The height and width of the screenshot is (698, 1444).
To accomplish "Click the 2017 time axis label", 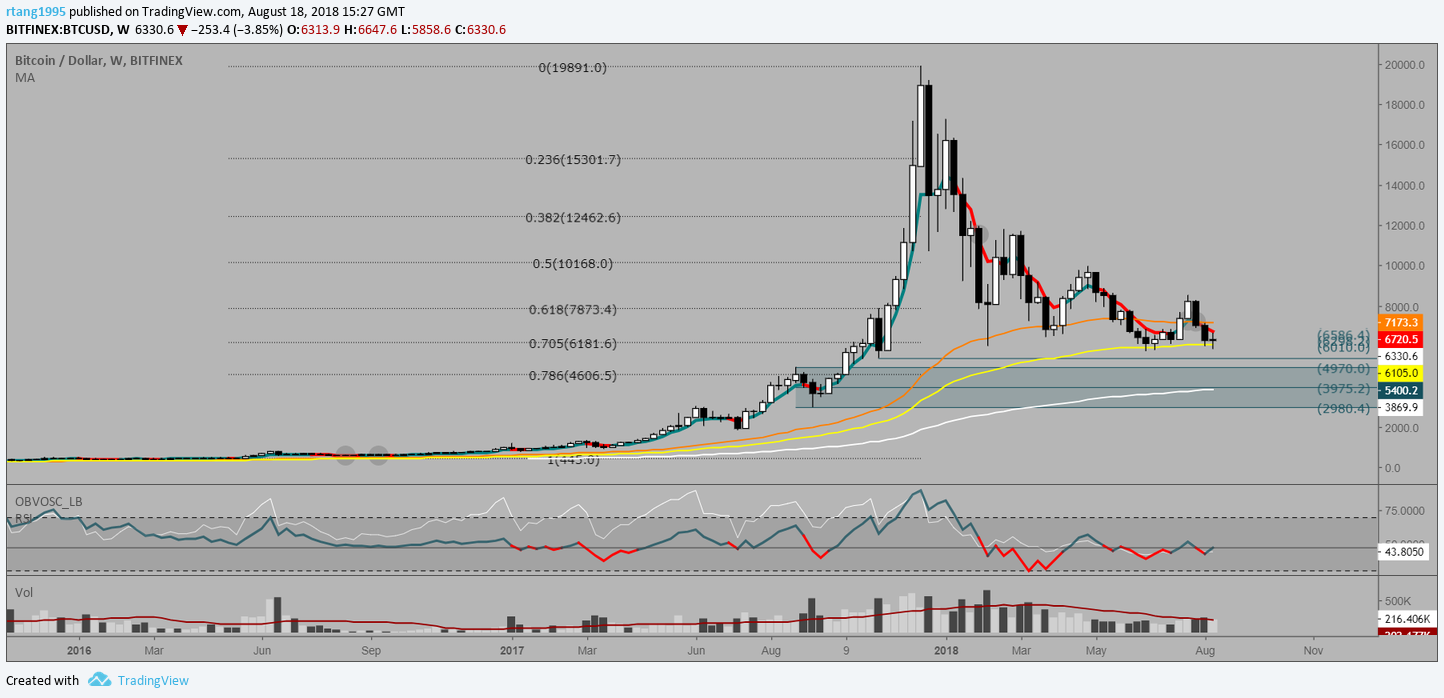I will 513,650.
